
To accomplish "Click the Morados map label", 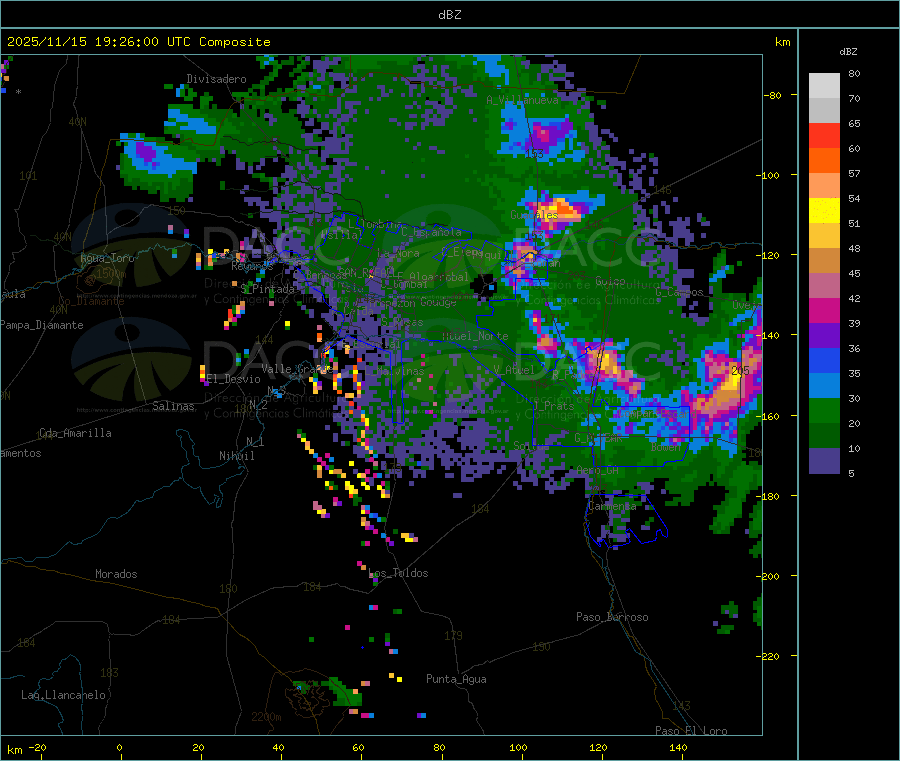I will 116,574.
